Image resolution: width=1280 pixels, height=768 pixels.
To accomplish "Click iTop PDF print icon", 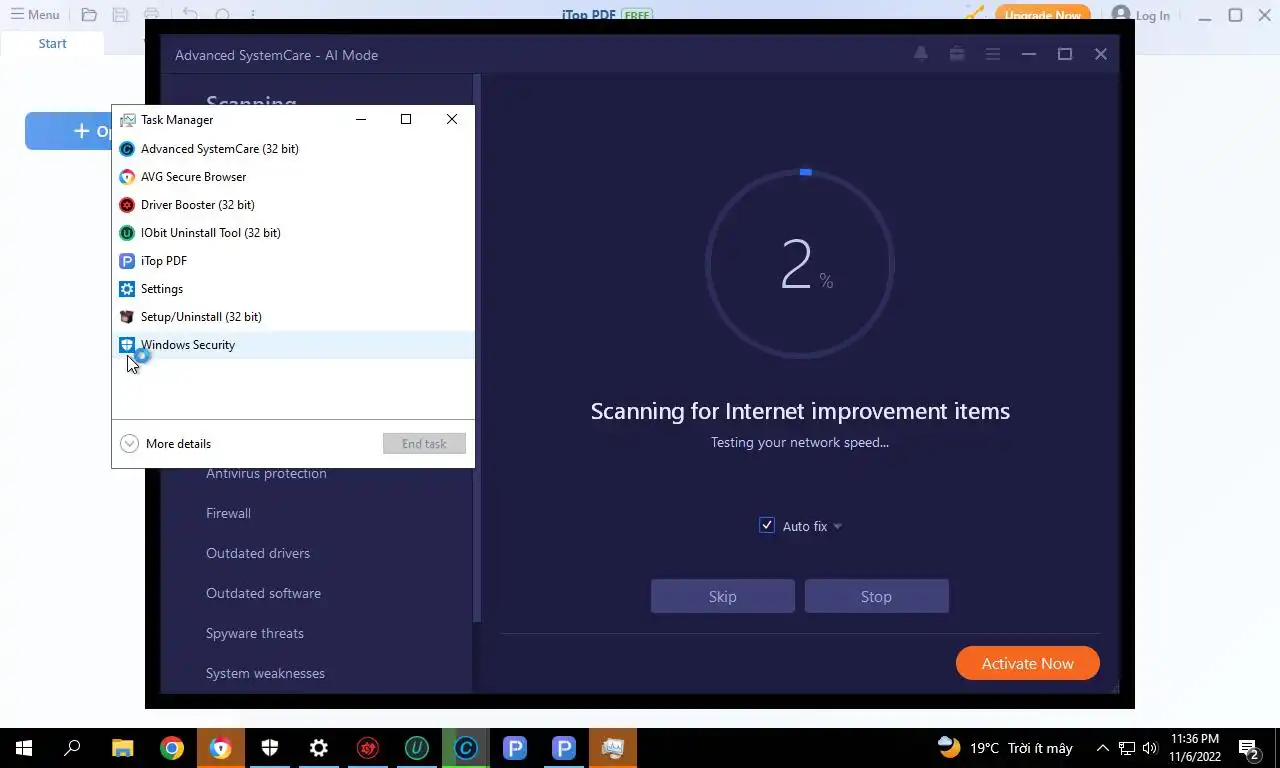I will coord(151,15).
